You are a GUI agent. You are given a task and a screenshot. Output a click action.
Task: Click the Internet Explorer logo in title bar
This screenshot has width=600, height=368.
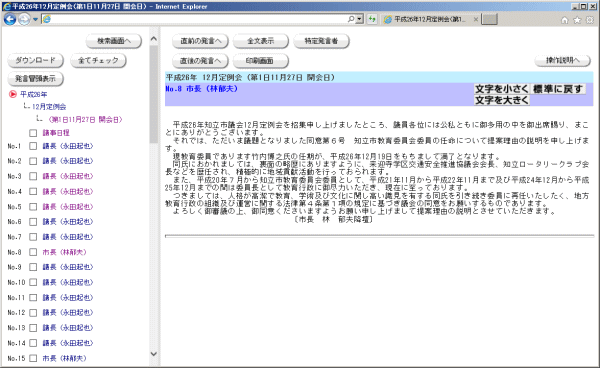coord(7,7)
